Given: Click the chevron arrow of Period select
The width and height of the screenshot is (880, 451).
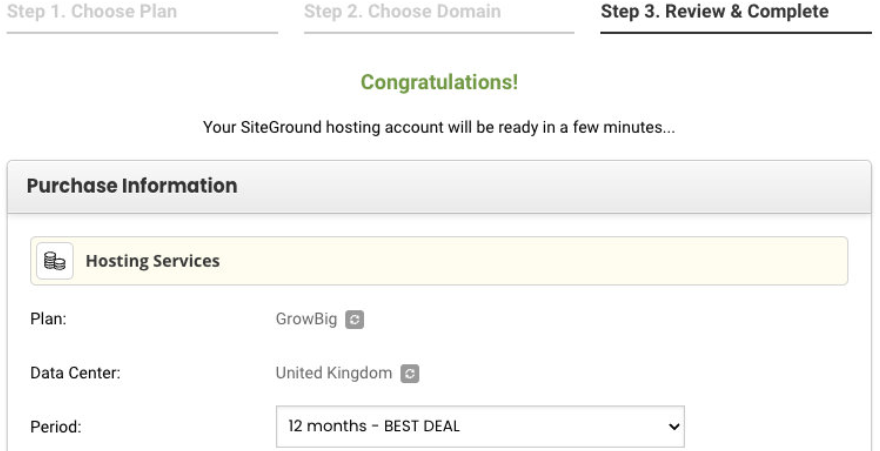Looking at the screenshot, I should pos(673,426).
